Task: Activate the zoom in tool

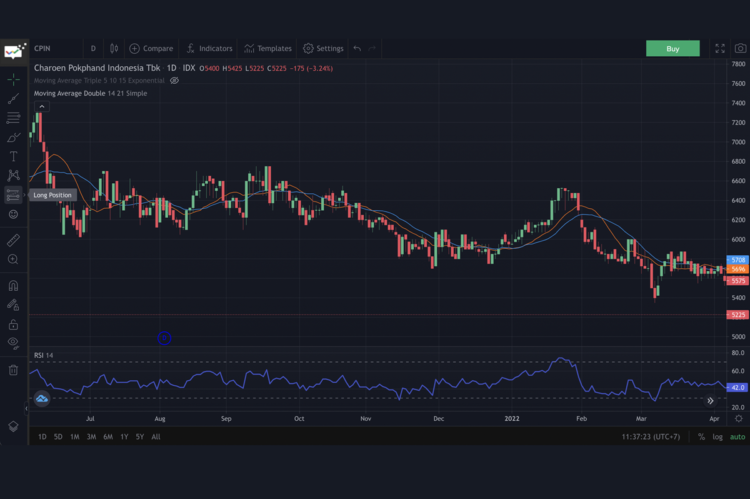Action: pyautogui.click(x=14, y=259)
